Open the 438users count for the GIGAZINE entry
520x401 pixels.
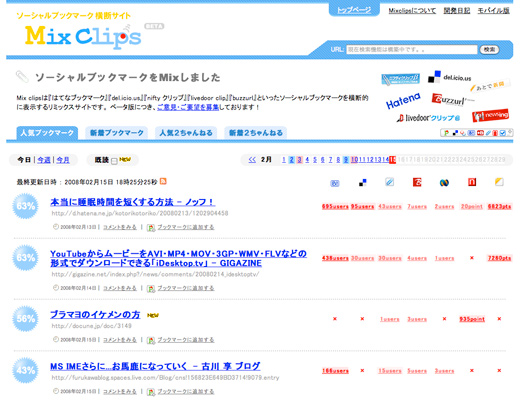(x=335, y=258)
